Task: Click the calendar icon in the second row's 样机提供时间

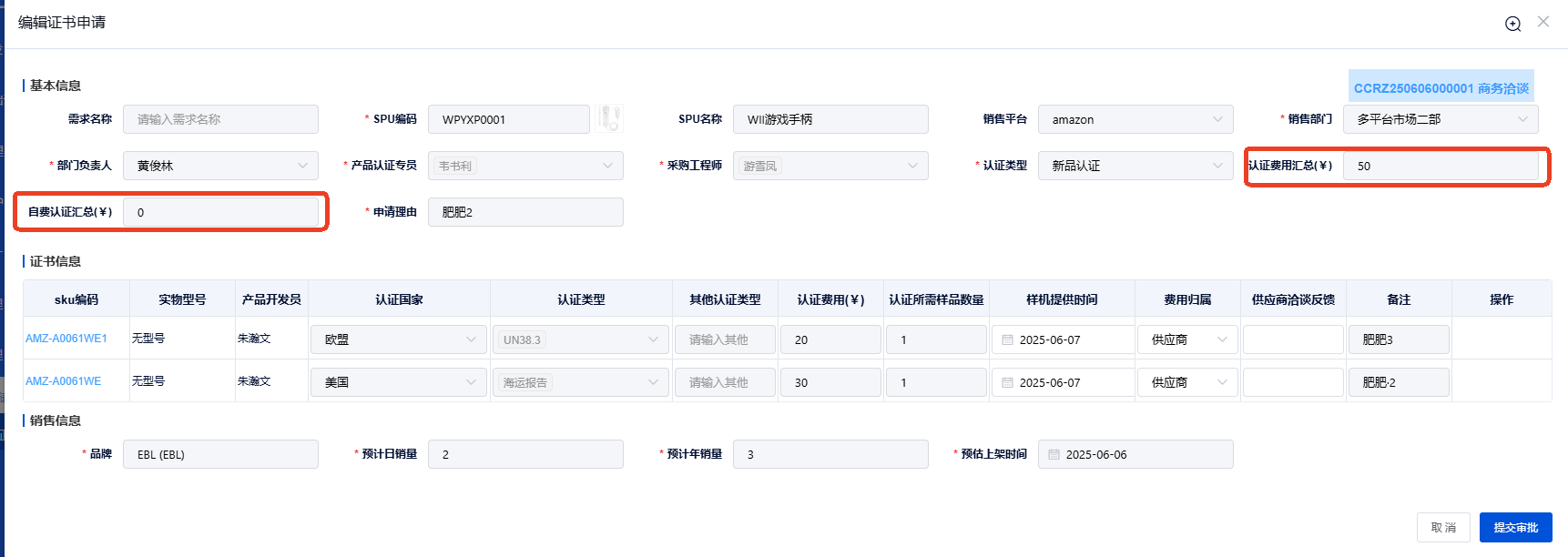Action: [x=1007, y=382]
